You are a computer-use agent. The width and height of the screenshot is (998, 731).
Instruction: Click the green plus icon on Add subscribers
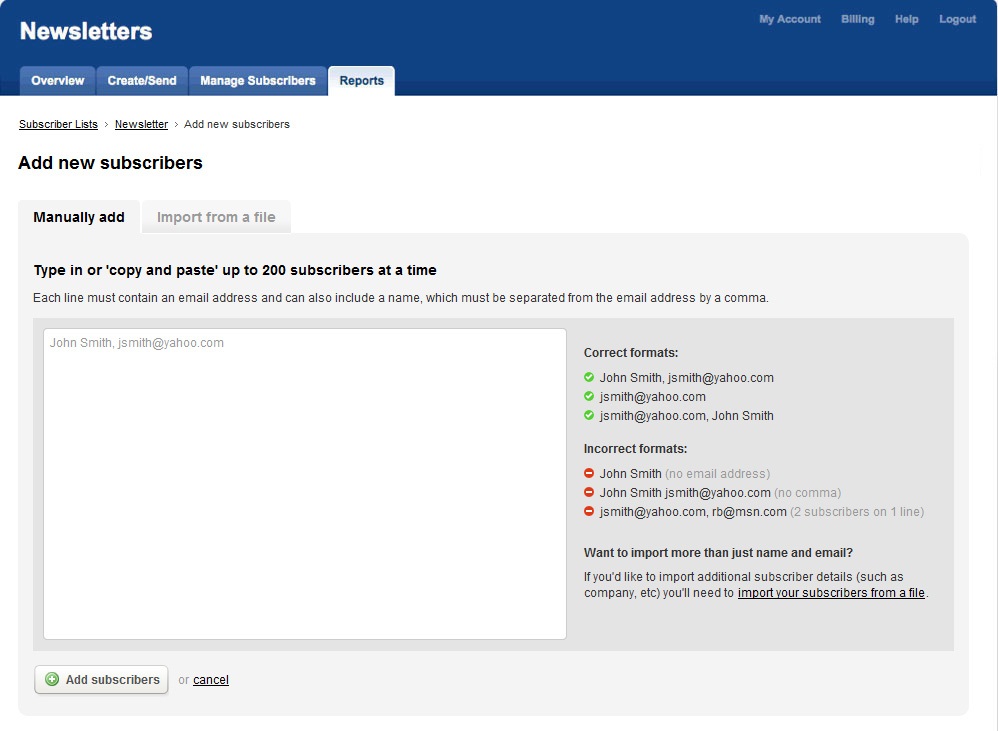tap(52, 679)
